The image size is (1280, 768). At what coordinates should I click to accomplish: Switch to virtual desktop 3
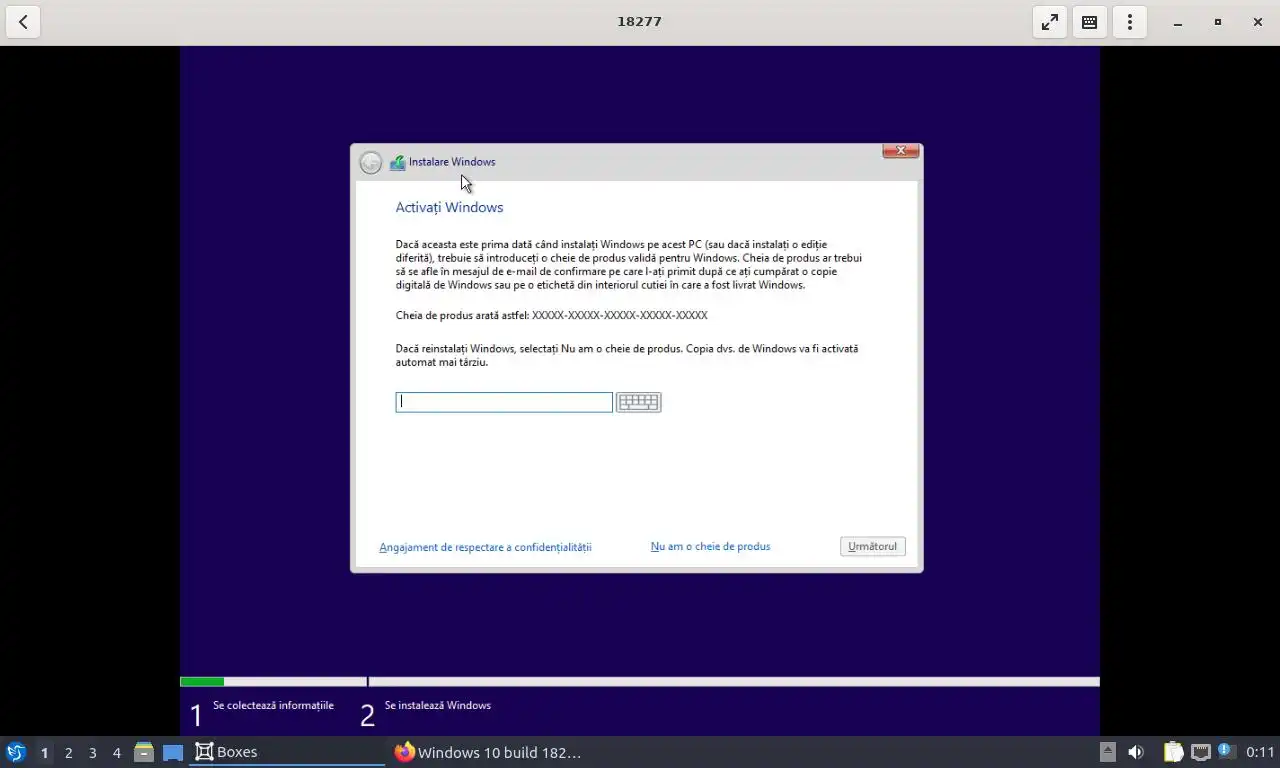coord(92,752)
